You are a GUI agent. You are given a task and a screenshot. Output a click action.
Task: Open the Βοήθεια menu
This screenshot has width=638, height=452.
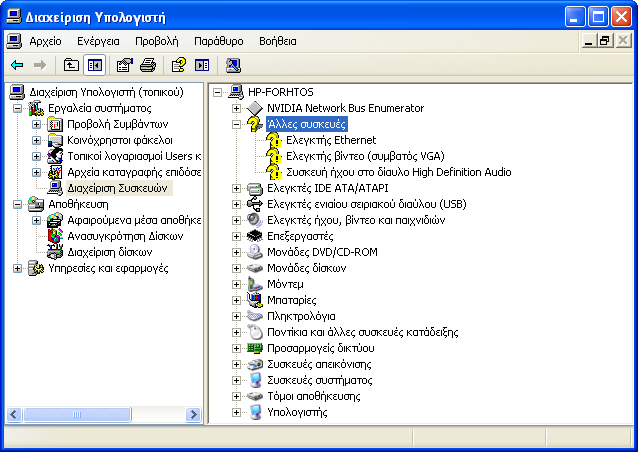[278, 41]
